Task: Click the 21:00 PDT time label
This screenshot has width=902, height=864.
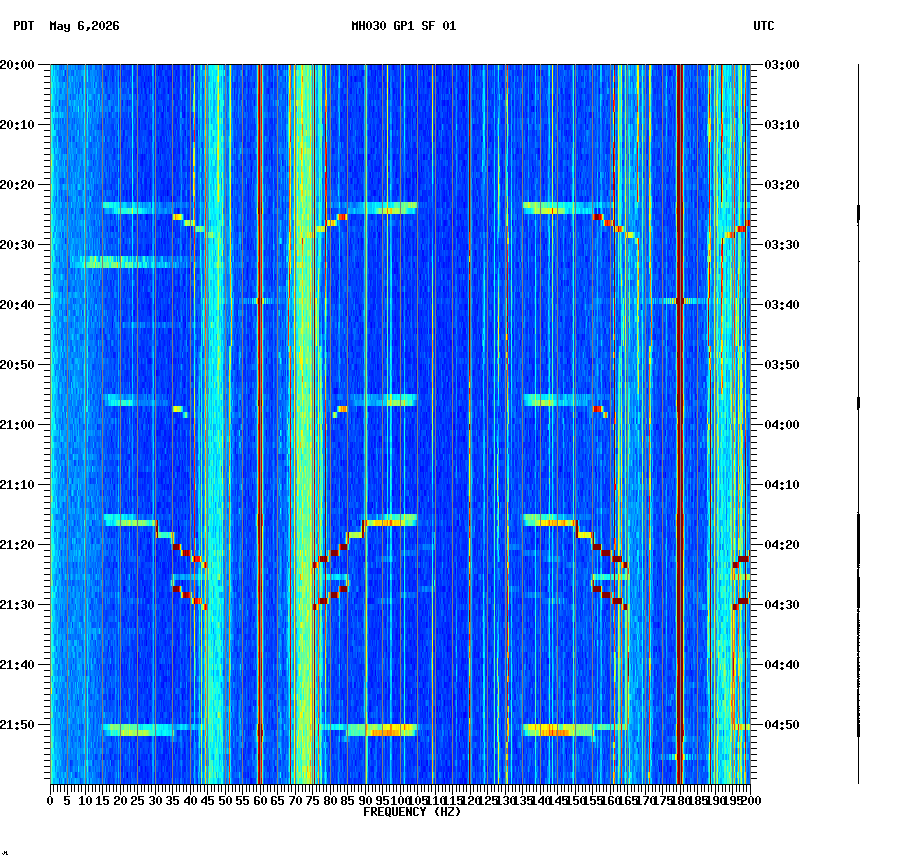Action: (17, 425)
